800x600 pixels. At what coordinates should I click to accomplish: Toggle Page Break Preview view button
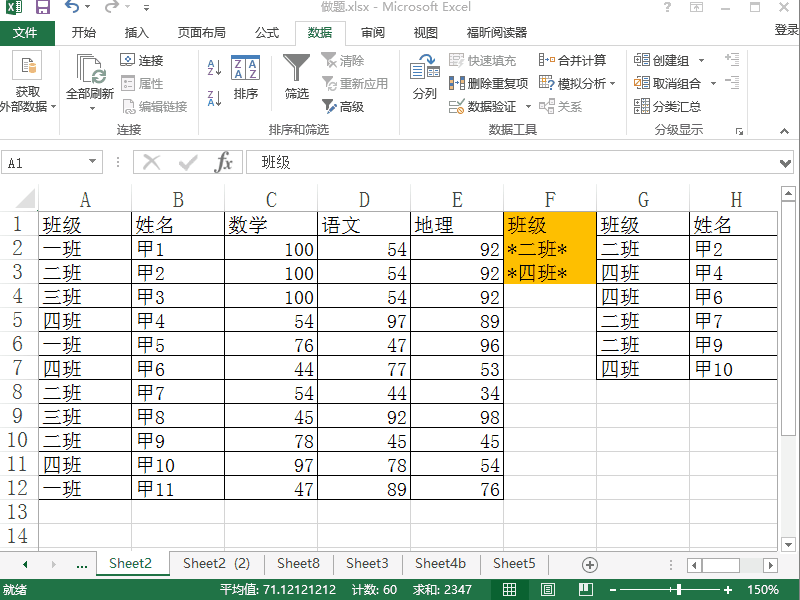coord(584,590)
